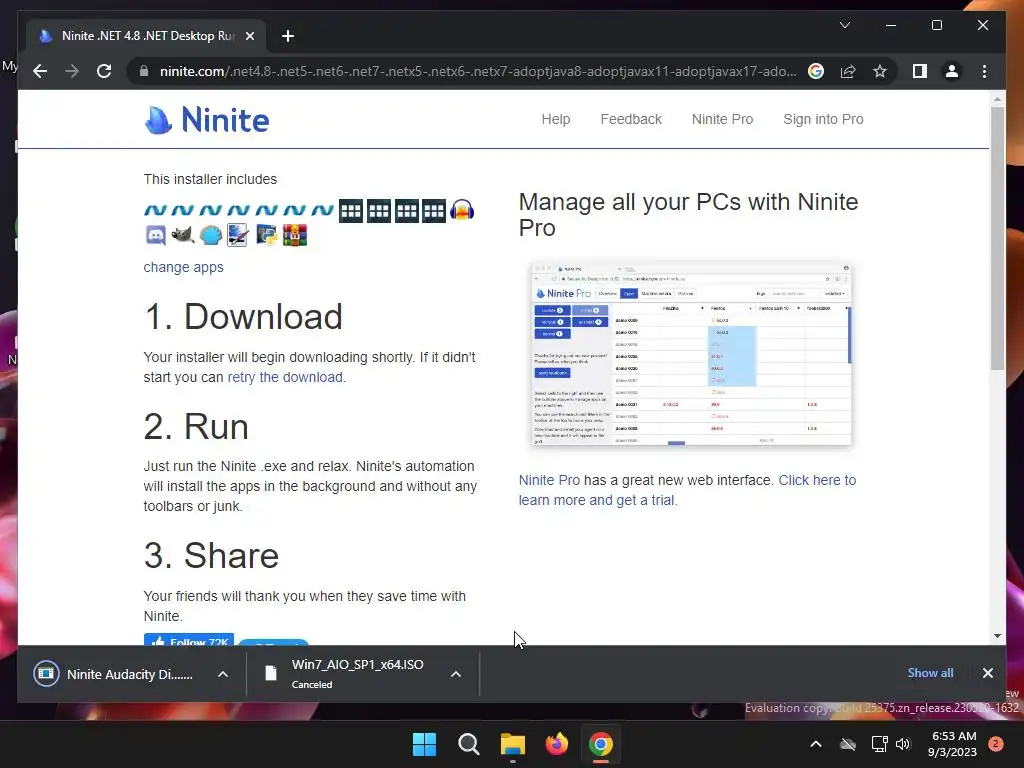The height and width of the screenshot is (768, 1024).
Task: Click the Google icon in address bar
Action: tap(816, 71)
